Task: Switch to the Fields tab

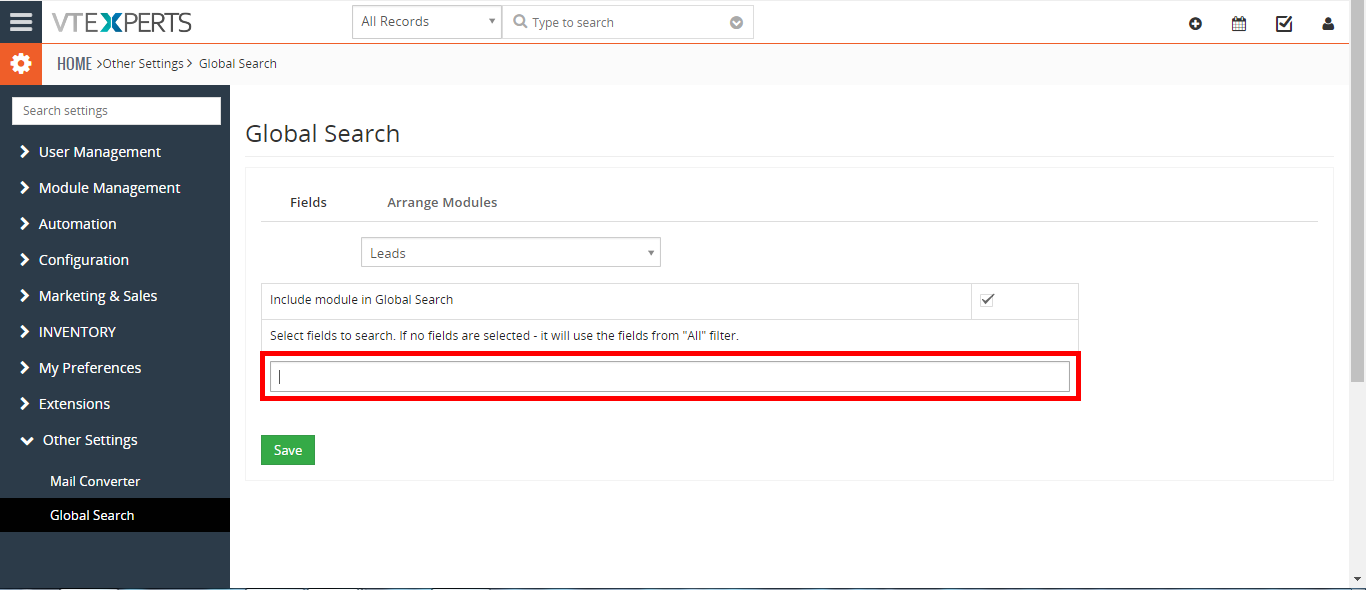Action: coord(308,202)
